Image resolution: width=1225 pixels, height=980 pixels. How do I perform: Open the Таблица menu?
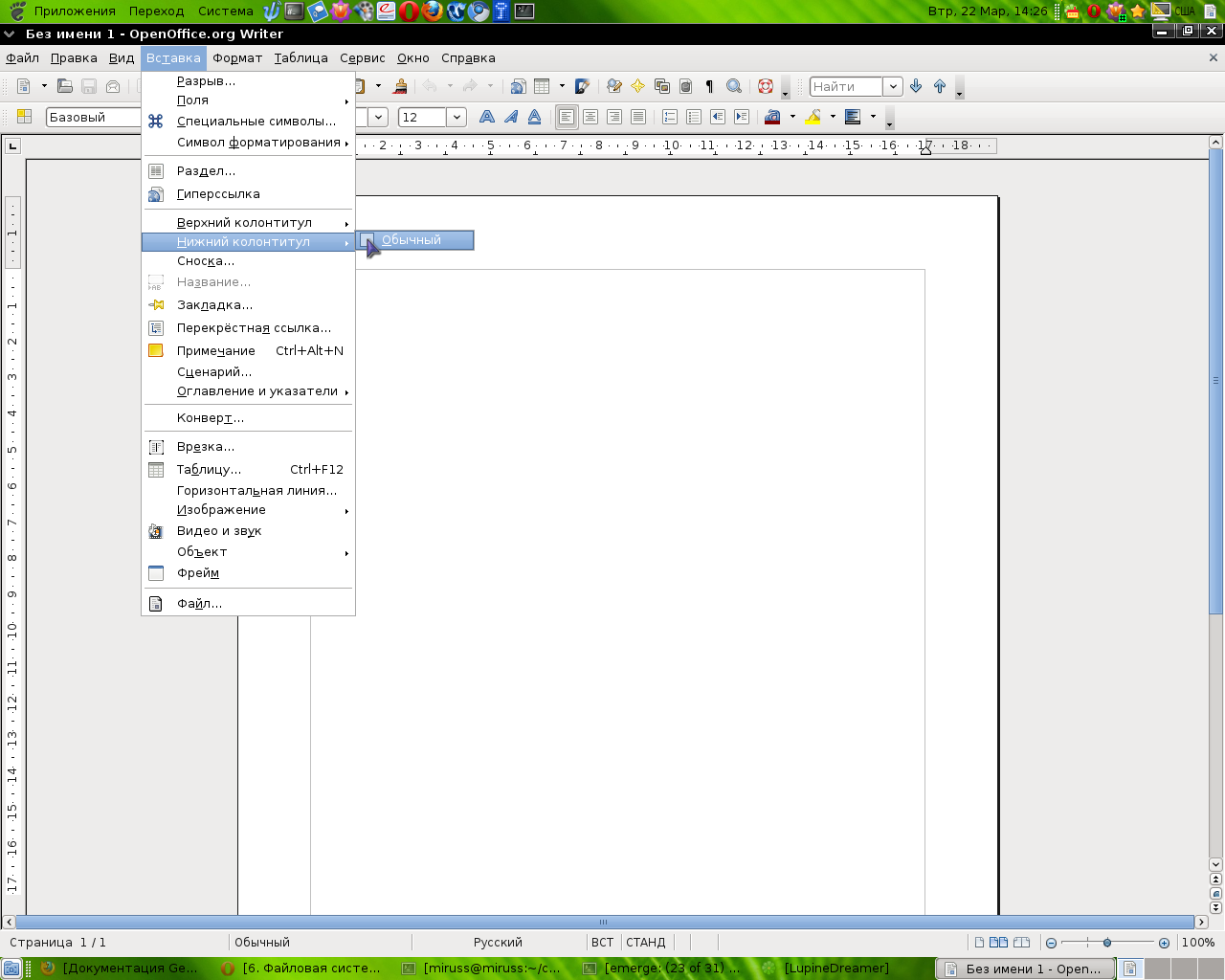click(x=301, y=58)
